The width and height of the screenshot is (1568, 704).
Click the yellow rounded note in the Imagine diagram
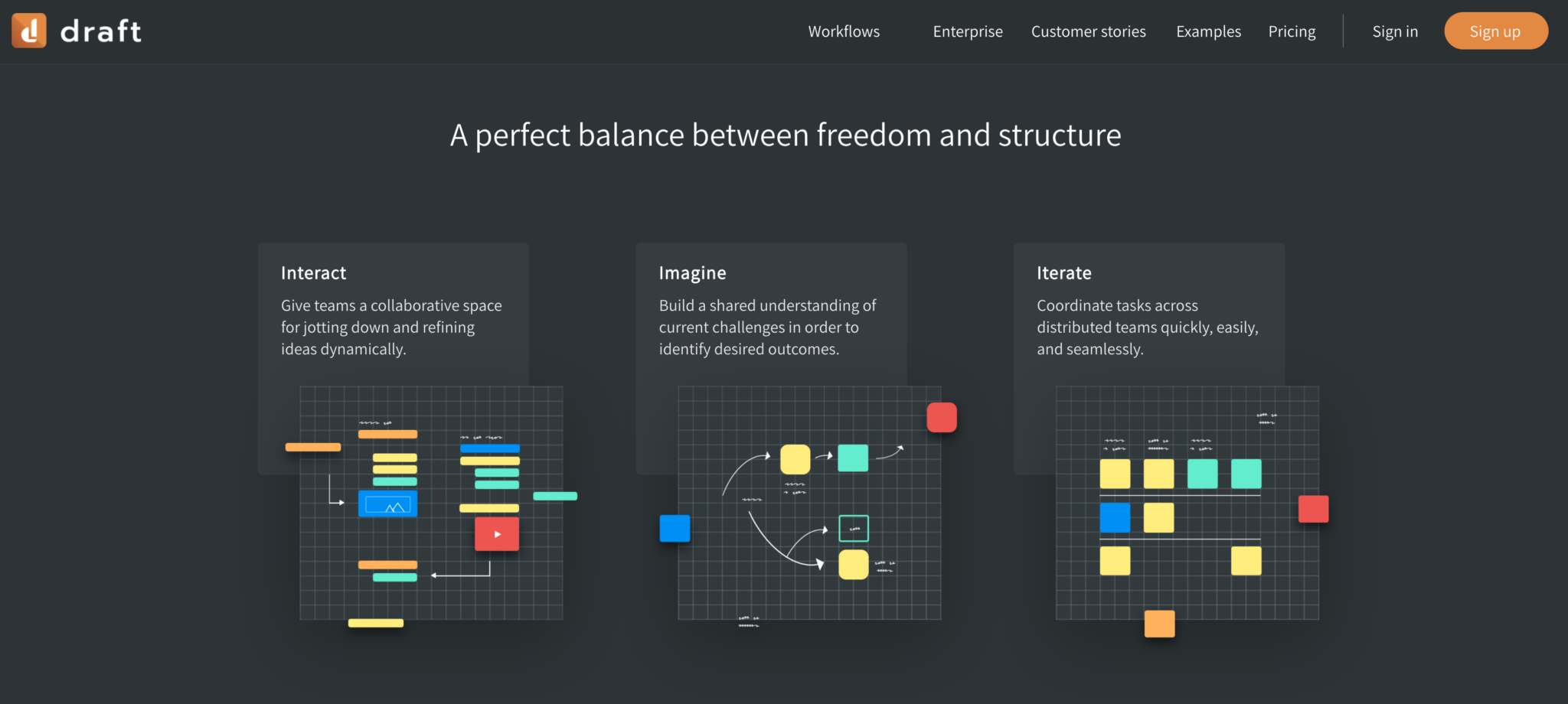(796, 459)
